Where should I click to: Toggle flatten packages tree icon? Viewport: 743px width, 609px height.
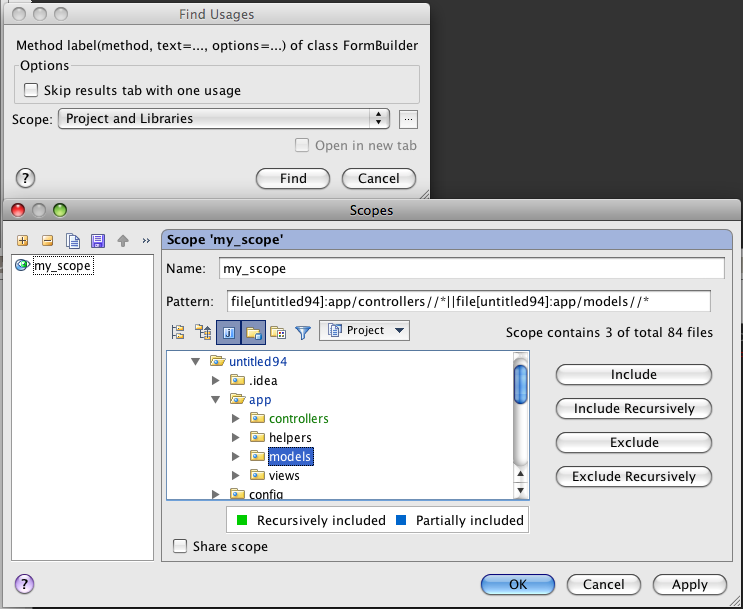point(178,332)
